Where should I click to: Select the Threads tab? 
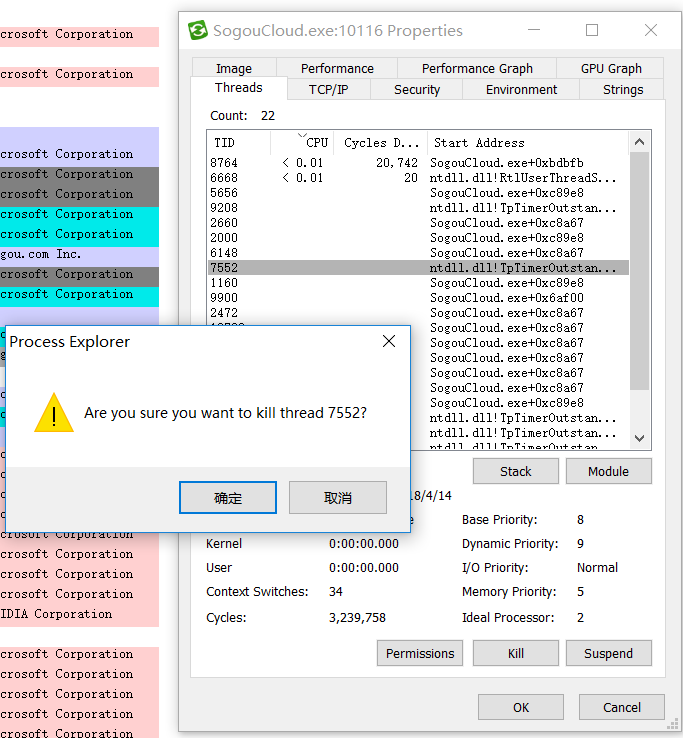click(239, 88)
